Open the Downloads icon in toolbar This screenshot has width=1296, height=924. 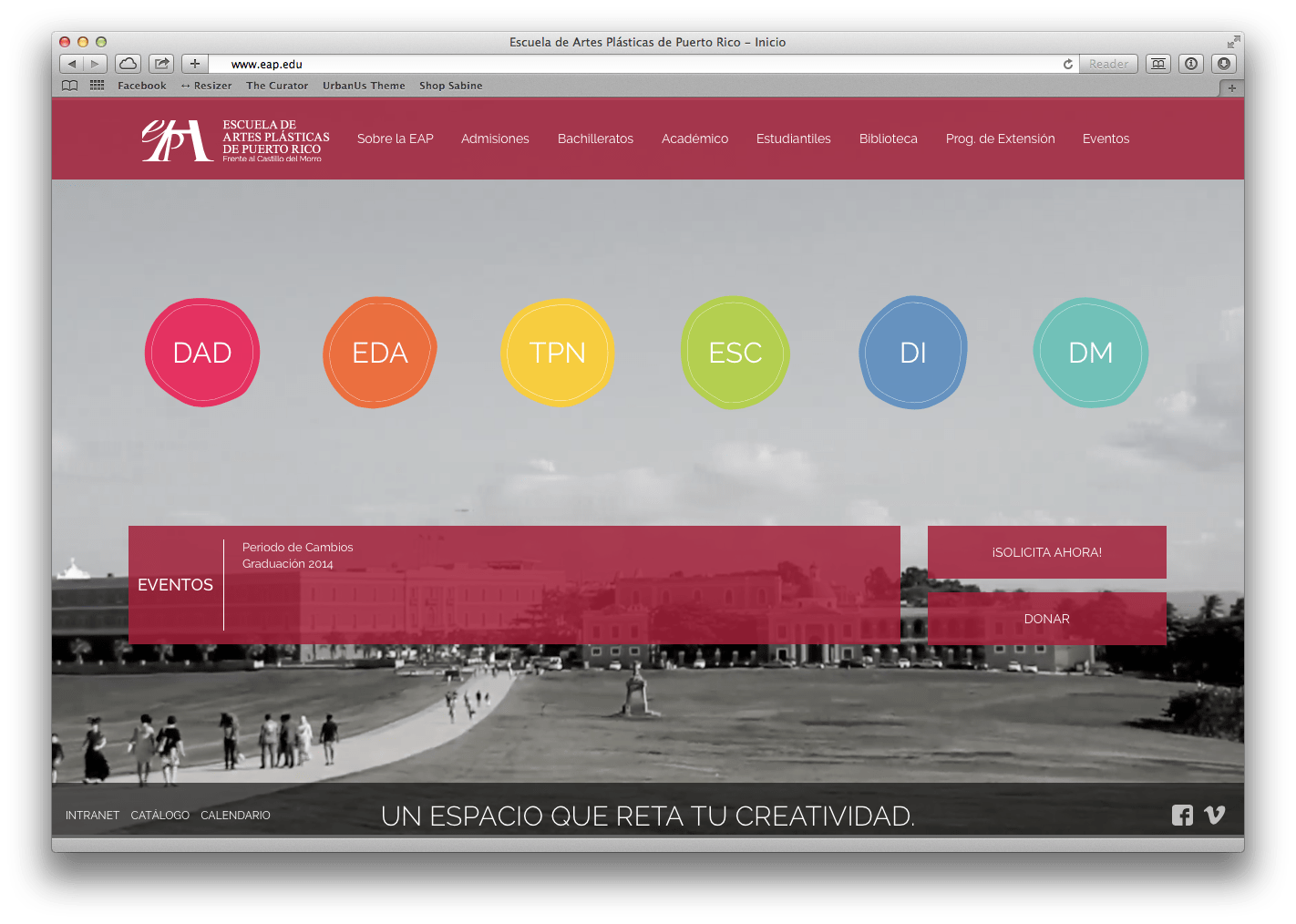pos(1224,64)
